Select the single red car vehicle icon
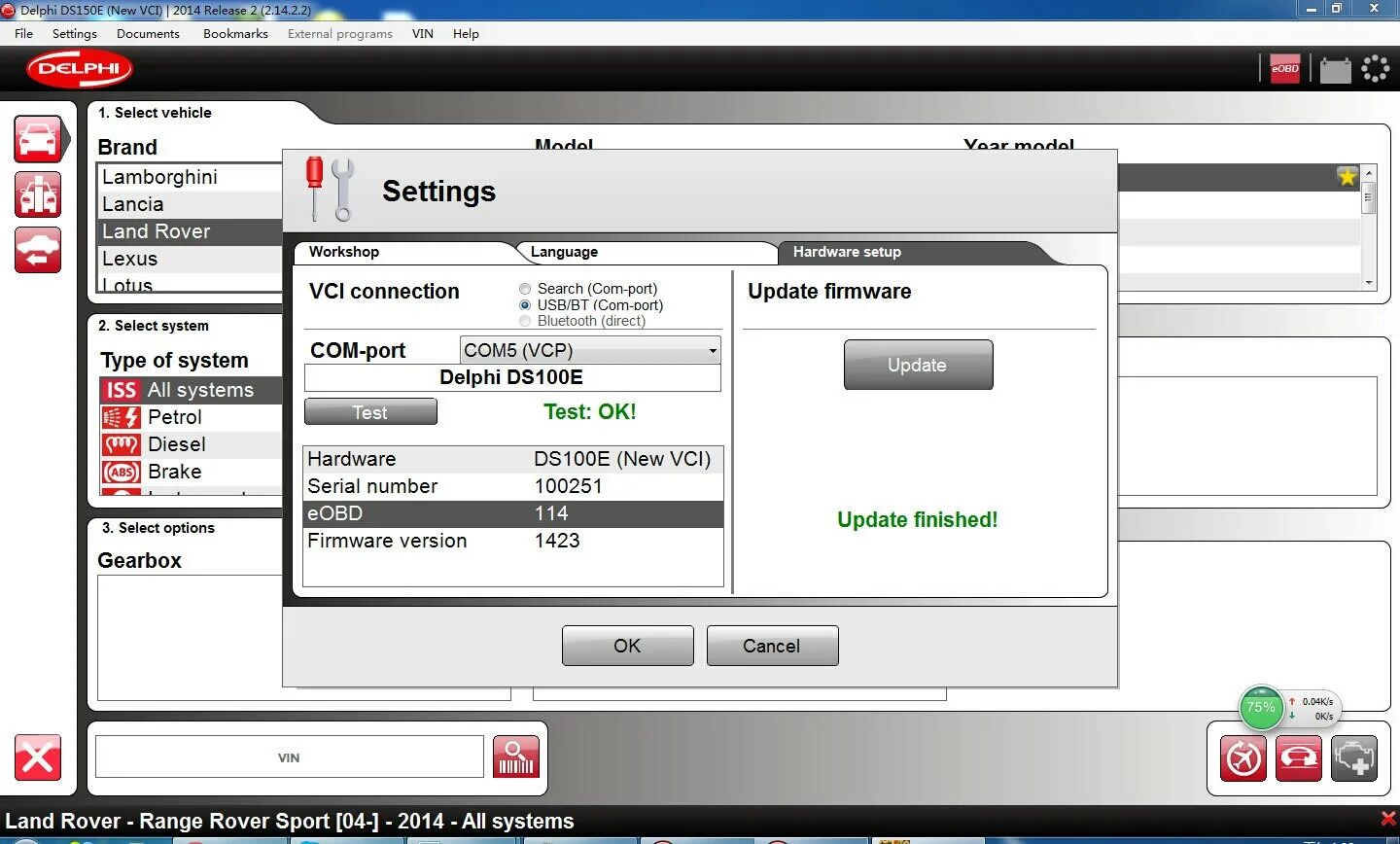Screen dimensions: 1400x844 [x=39, y=139]
